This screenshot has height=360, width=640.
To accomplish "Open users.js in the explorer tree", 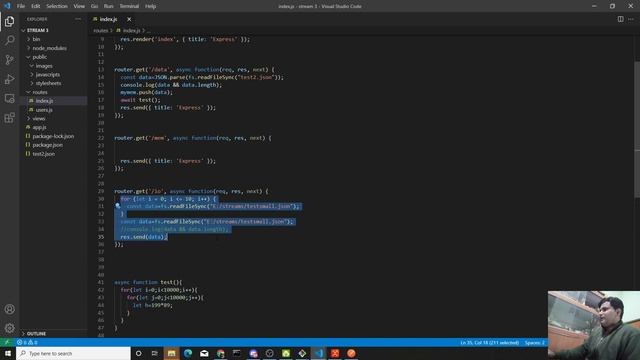I will point(44,110).
